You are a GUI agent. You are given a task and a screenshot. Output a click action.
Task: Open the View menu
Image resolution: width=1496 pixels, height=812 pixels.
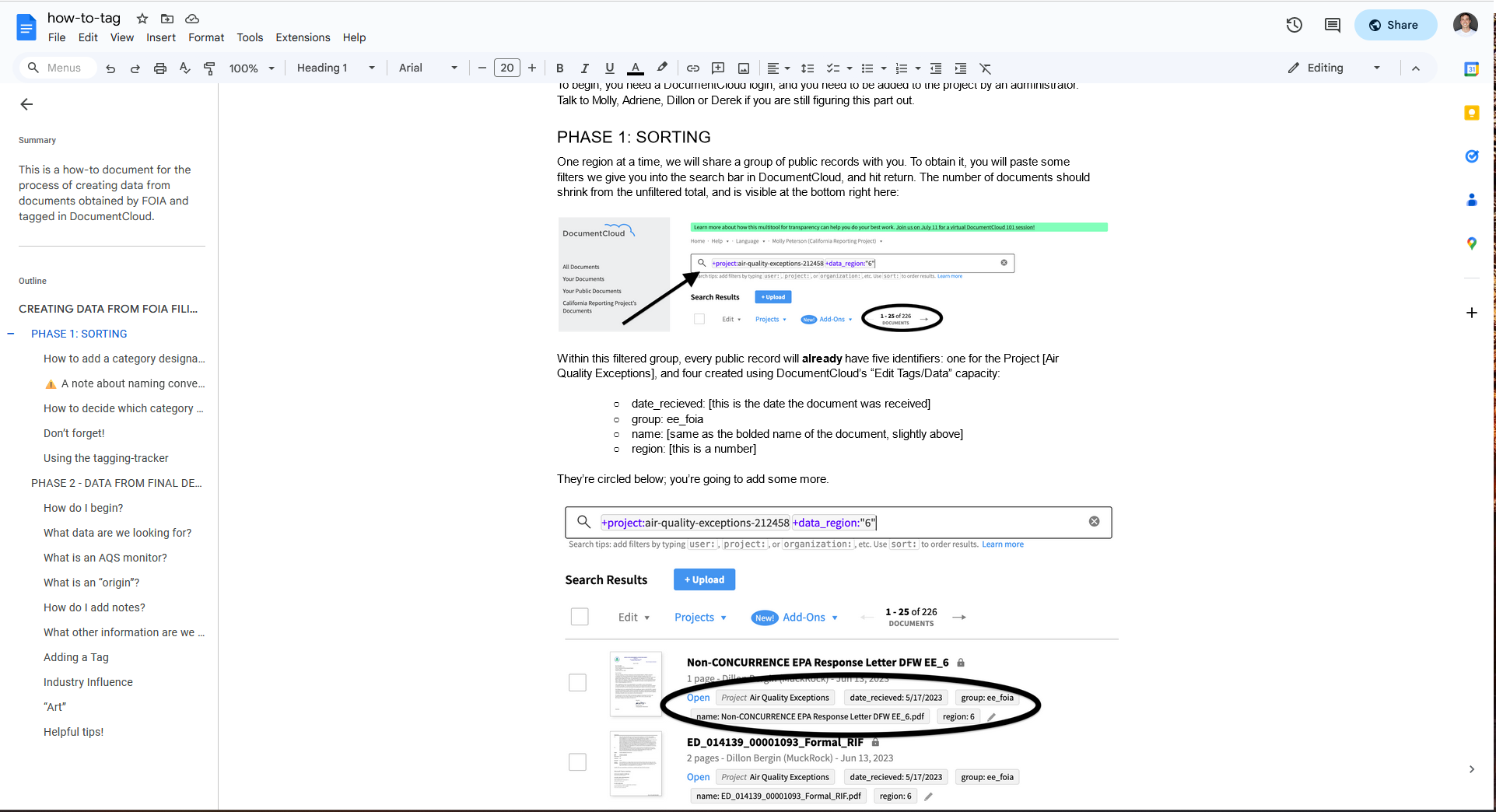[x=121, y=37]
